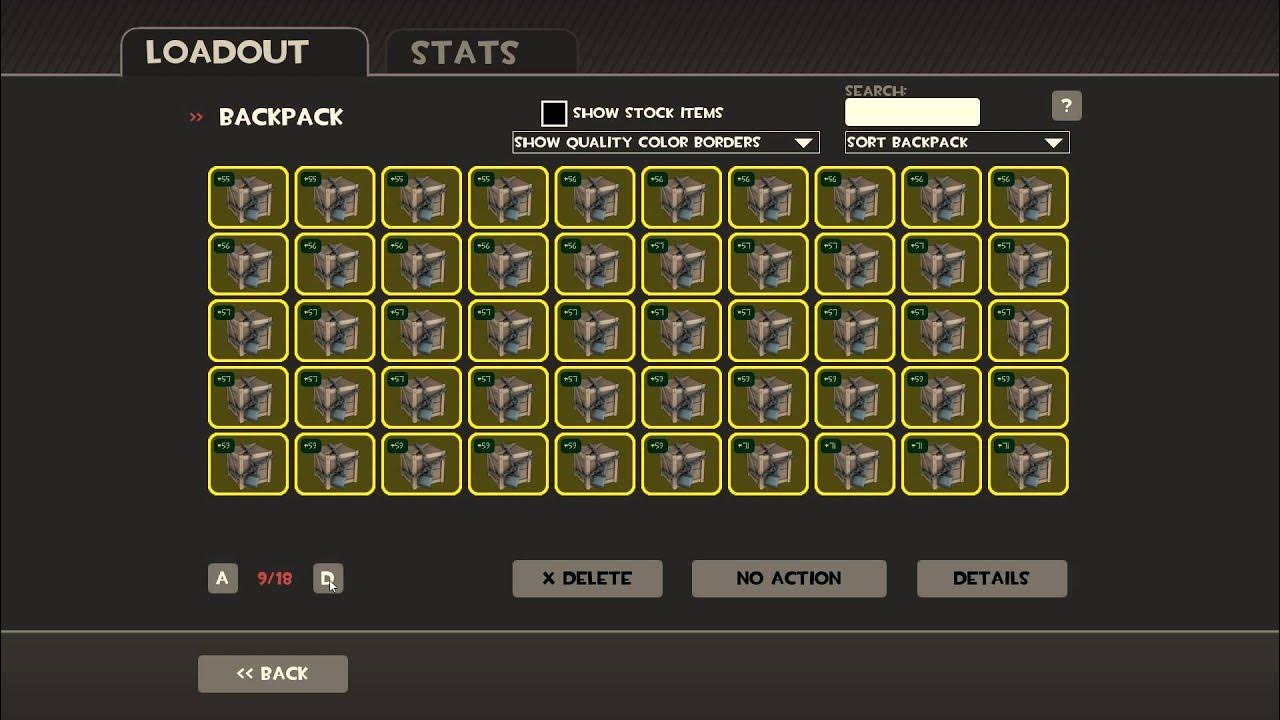
Task: Select the first #55 crate in top-left corner
Action: (248, 197)
